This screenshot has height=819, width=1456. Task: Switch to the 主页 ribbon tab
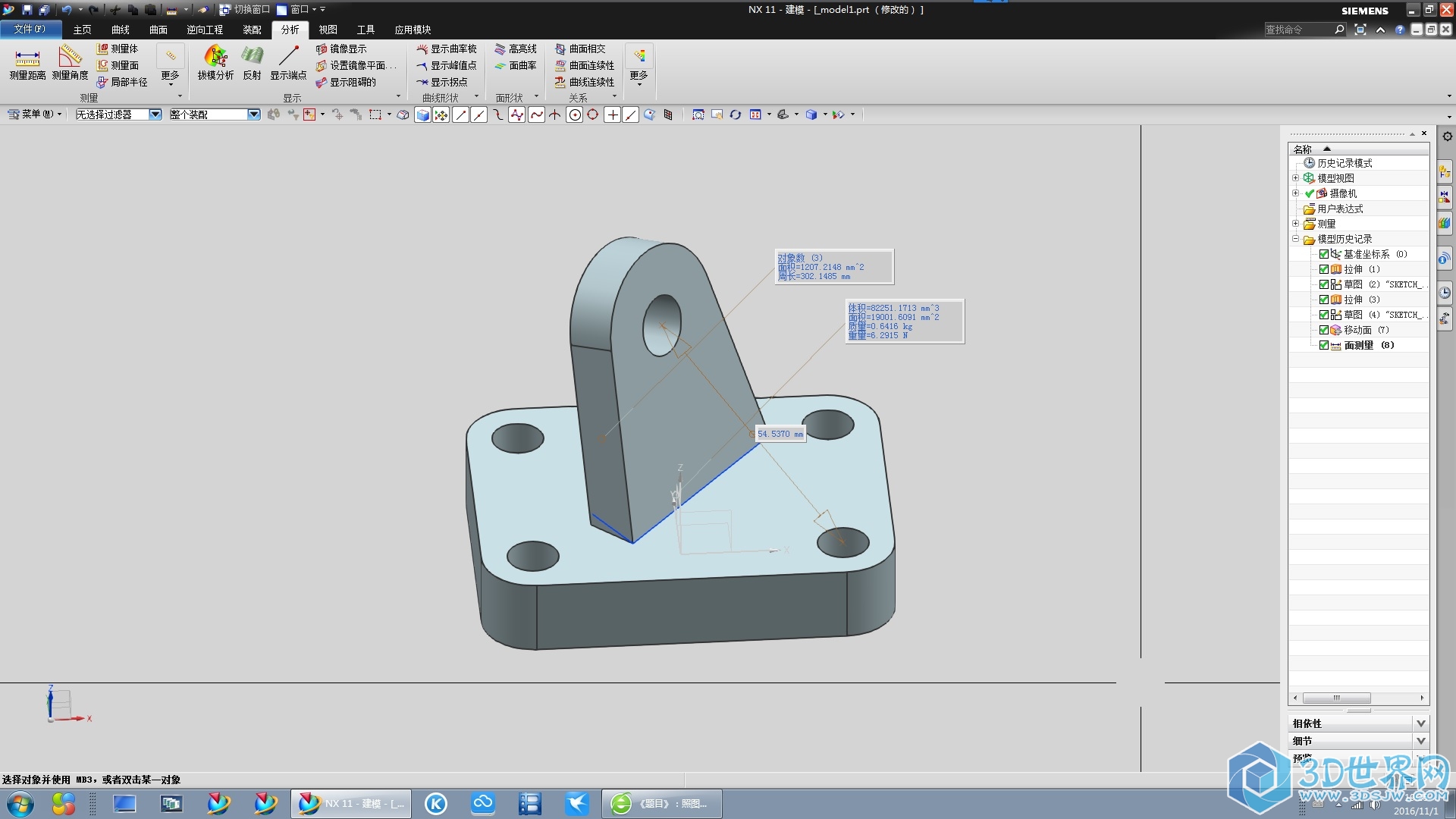[x=82, y=30]
